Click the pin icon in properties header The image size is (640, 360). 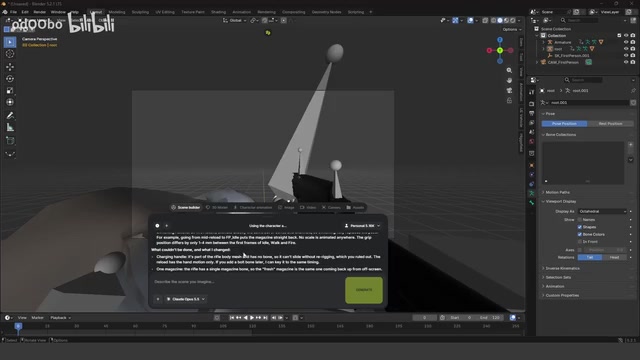pyautogui.click(x=633, y=91)
